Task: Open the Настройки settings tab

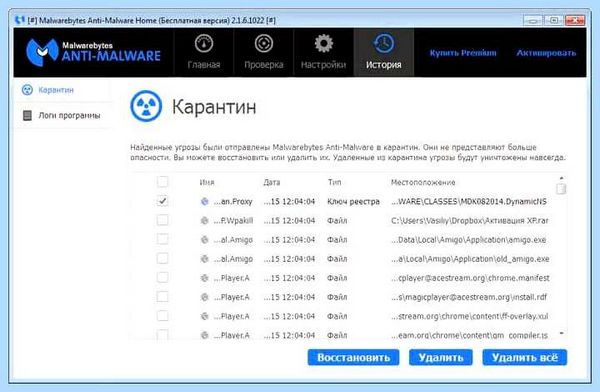Action: pos(323,52)
